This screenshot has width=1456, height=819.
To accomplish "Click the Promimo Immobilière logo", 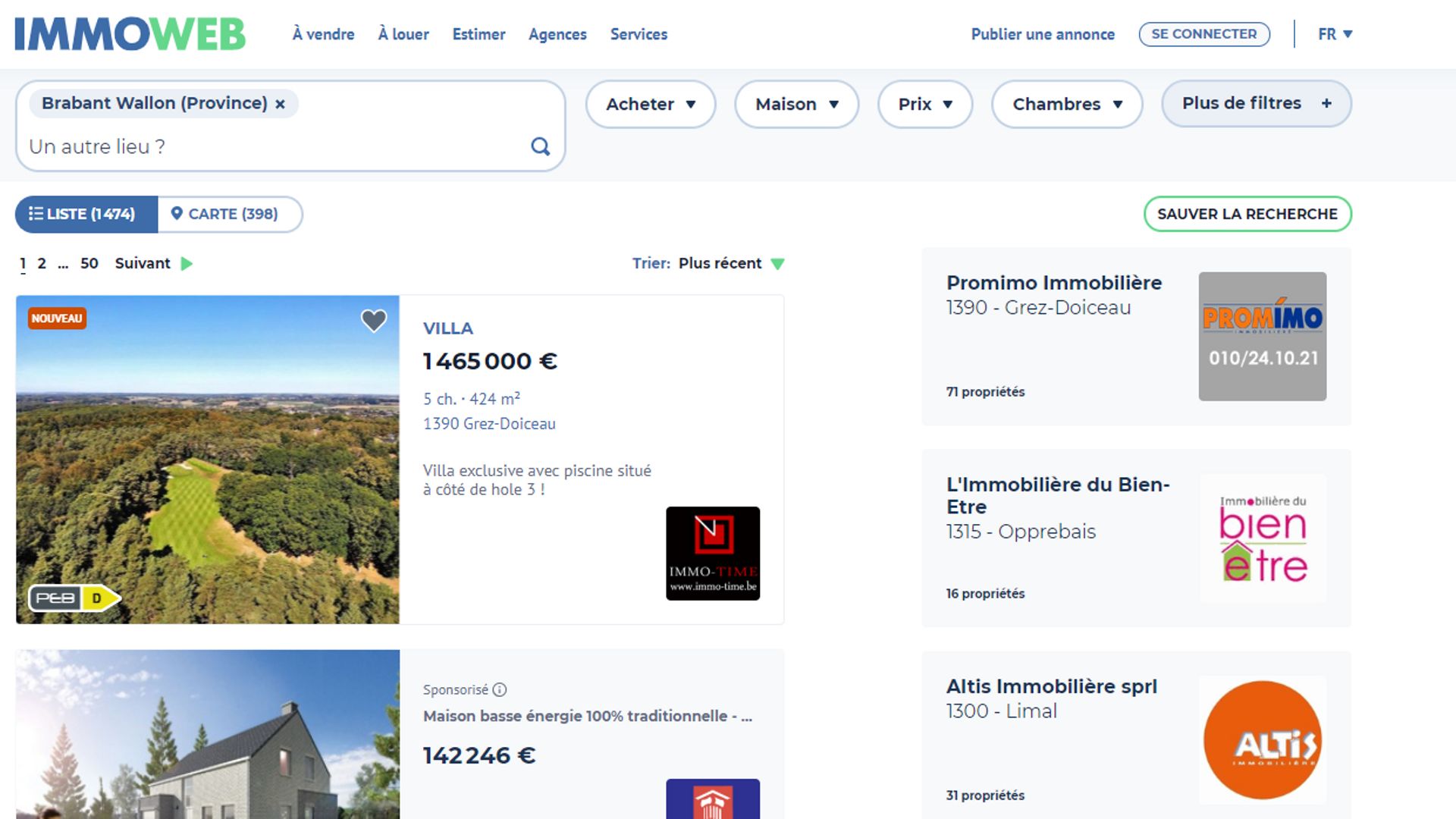I will pos(1261,336).
